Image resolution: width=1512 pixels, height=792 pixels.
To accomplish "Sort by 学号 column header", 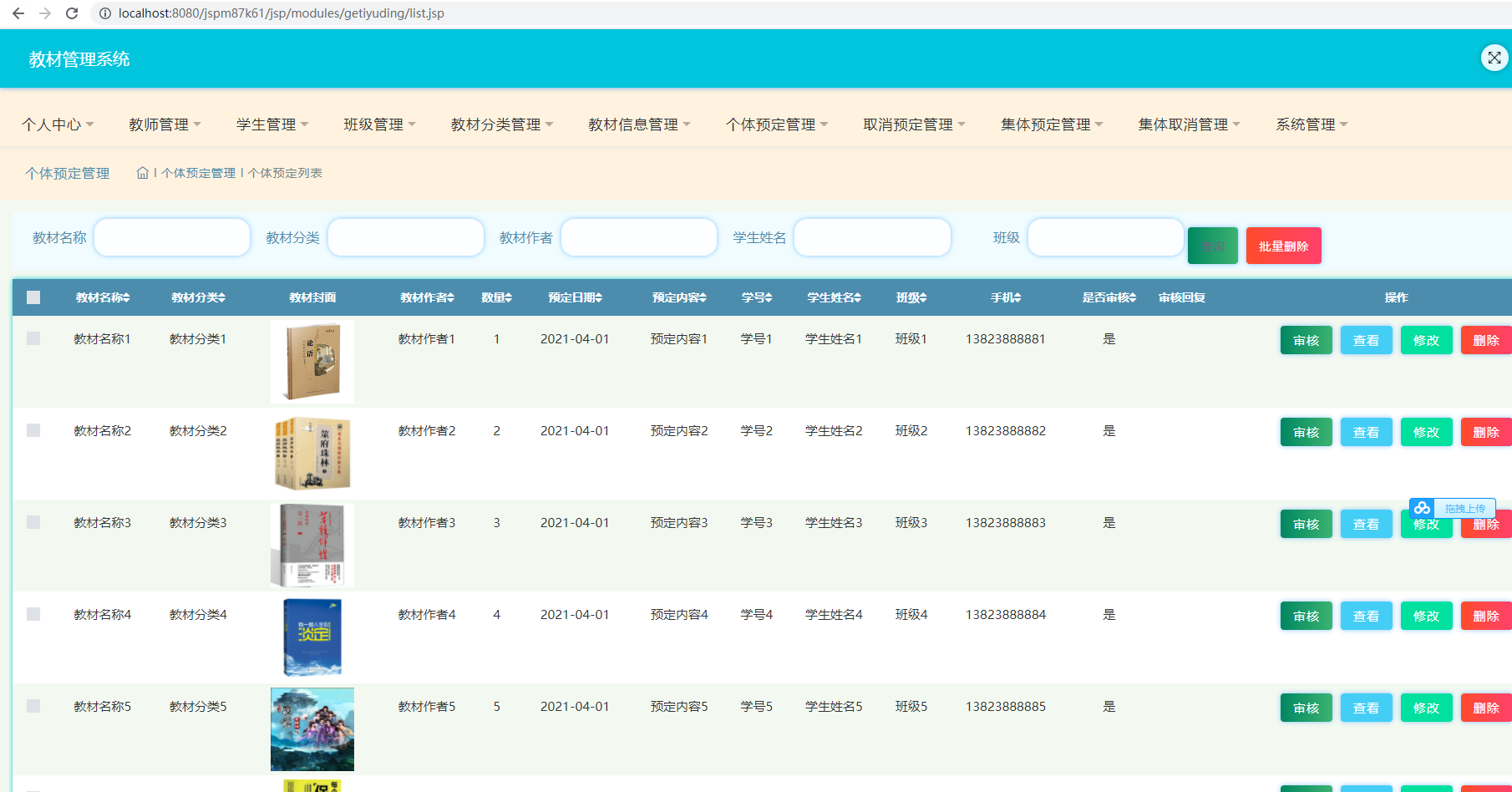I will click(757, 297).
